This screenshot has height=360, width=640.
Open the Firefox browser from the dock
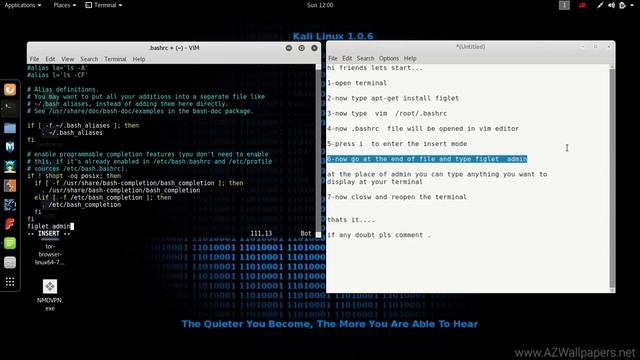(x=10, y=89)
